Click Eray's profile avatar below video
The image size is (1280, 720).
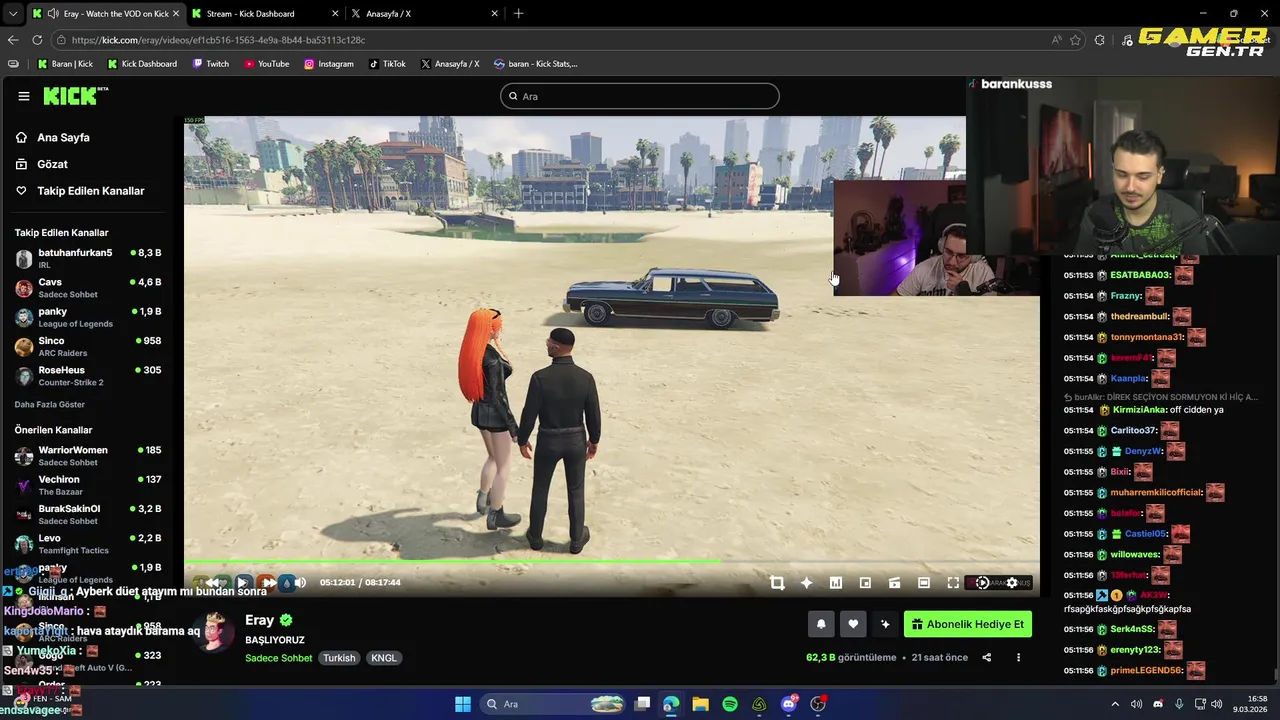tap(214, 632)
